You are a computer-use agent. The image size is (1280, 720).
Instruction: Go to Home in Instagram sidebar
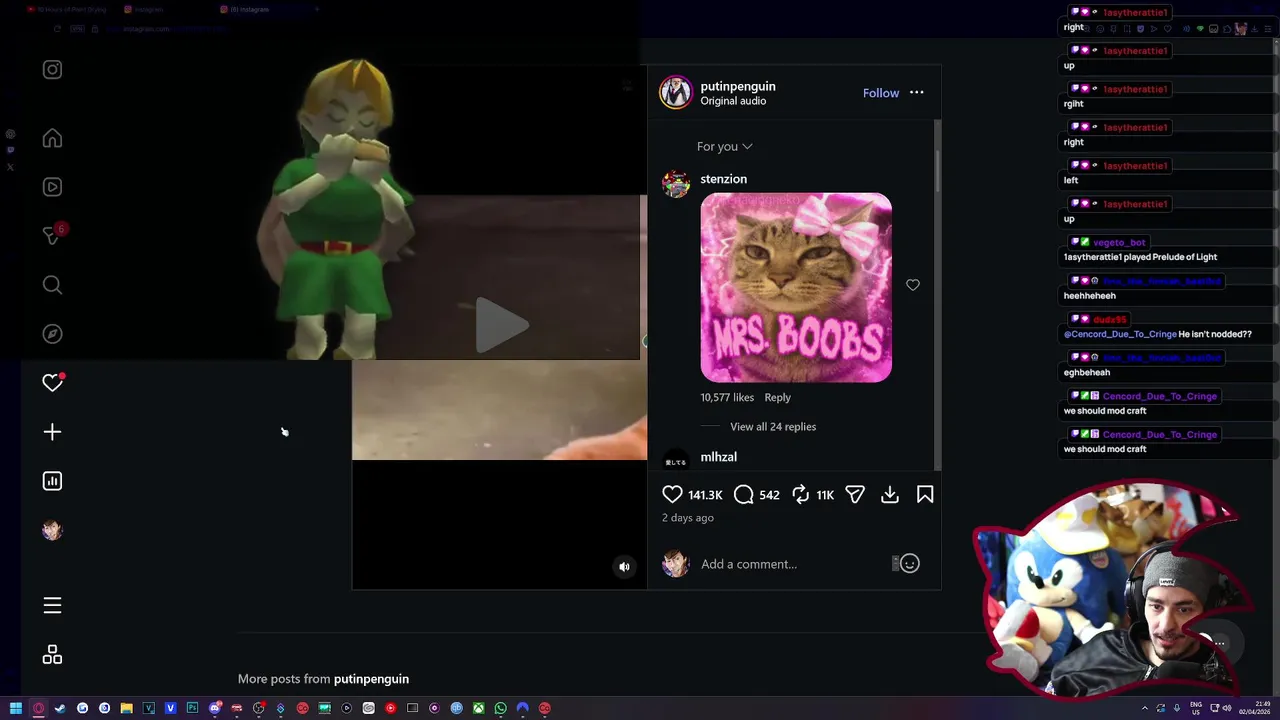52,139
